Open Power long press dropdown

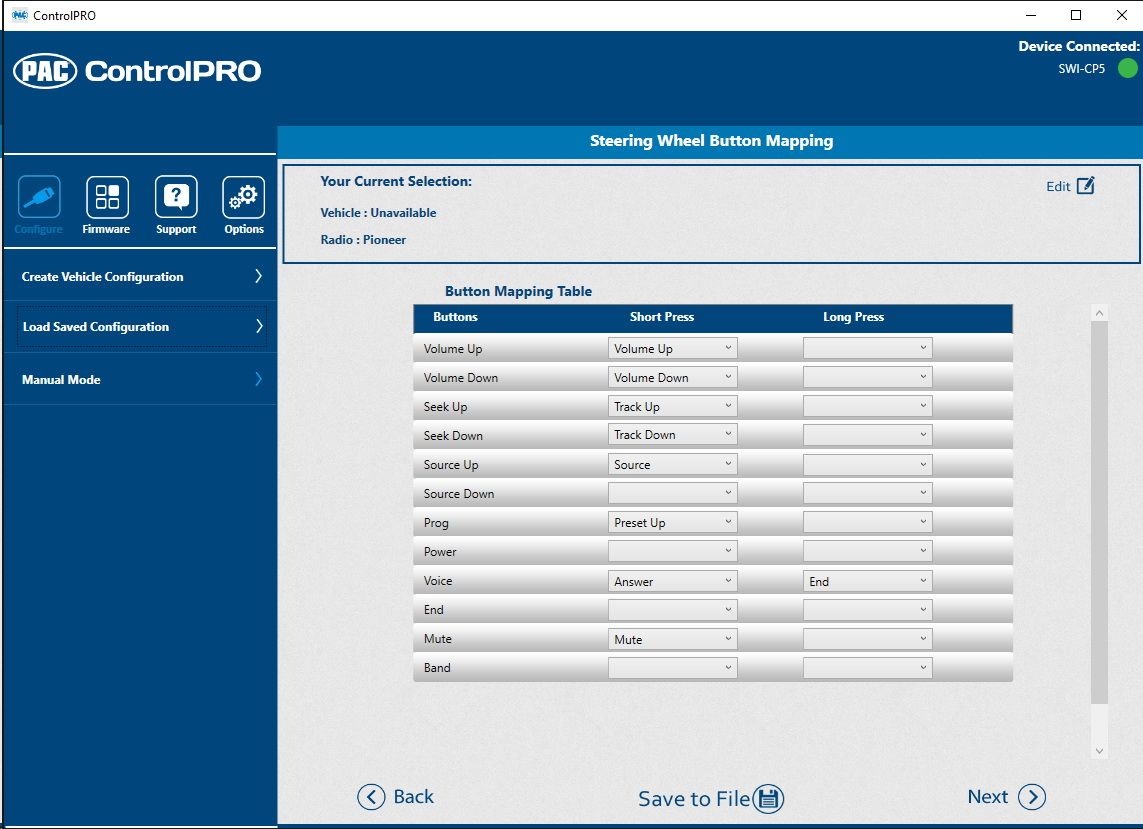pos(867,551)
